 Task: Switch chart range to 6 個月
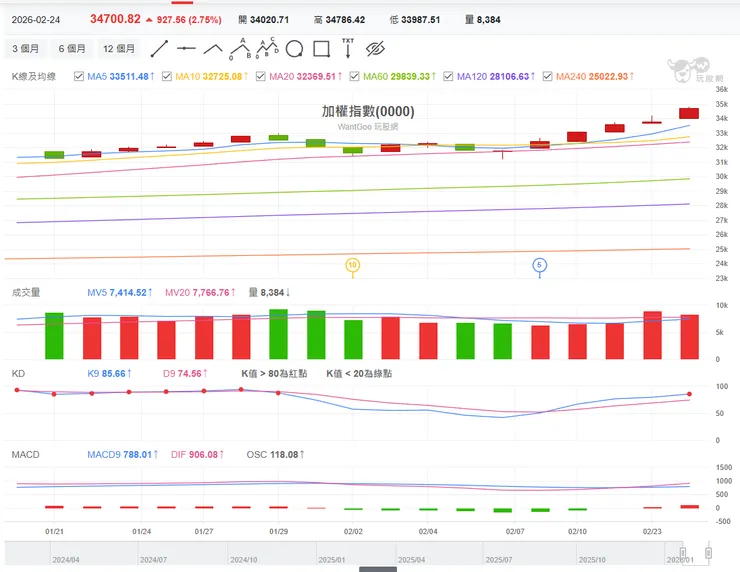[x=72, y=49]
